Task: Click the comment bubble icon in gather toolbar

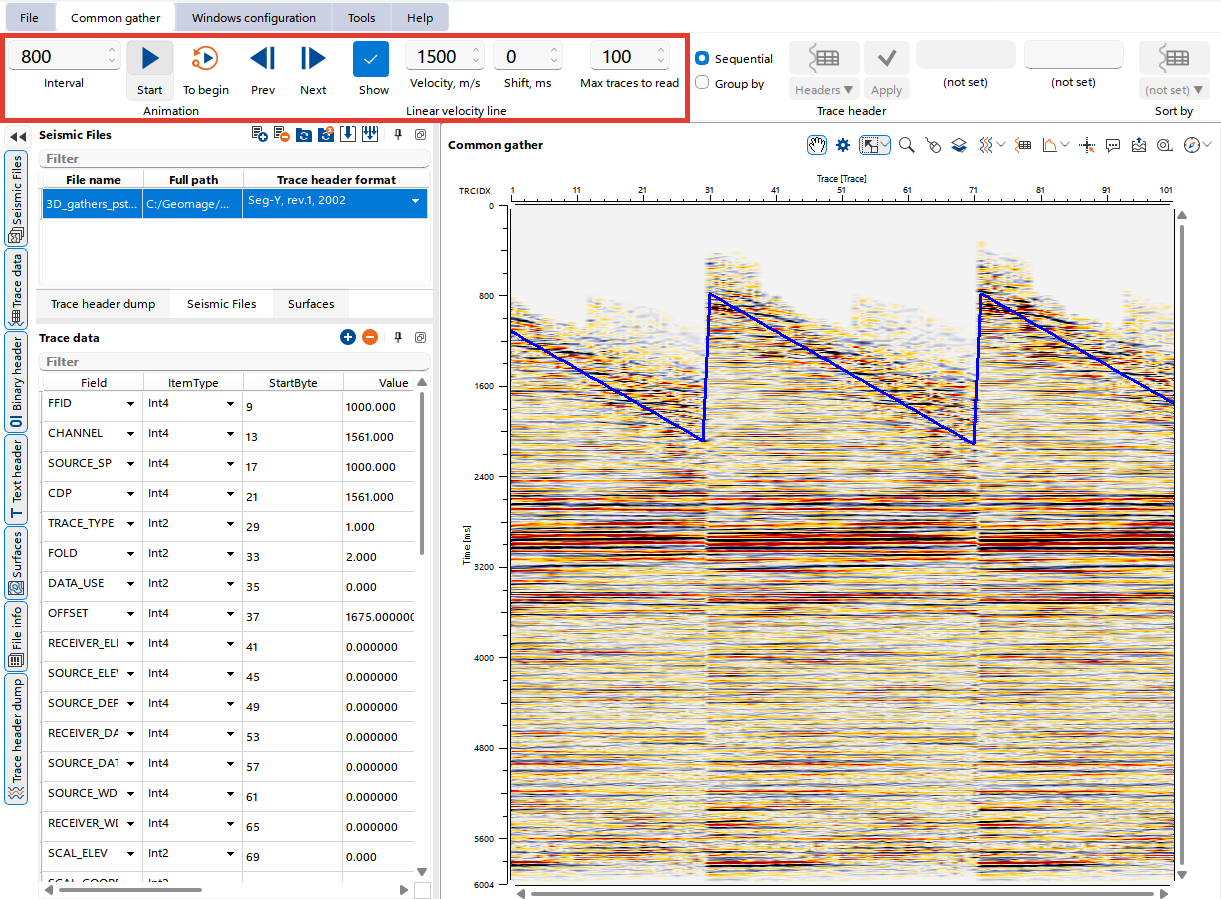Action: pos(1113,145)
